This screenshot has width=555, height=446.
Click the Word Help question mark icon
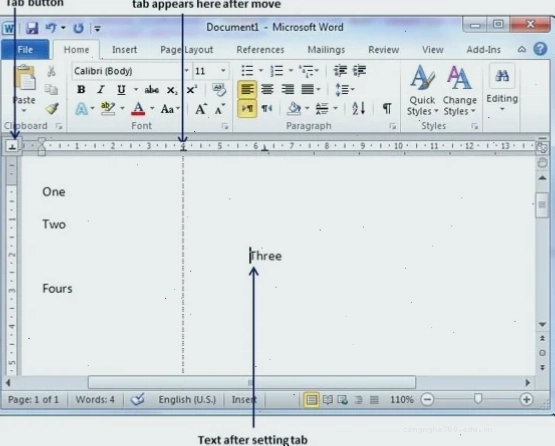(540, 49)
